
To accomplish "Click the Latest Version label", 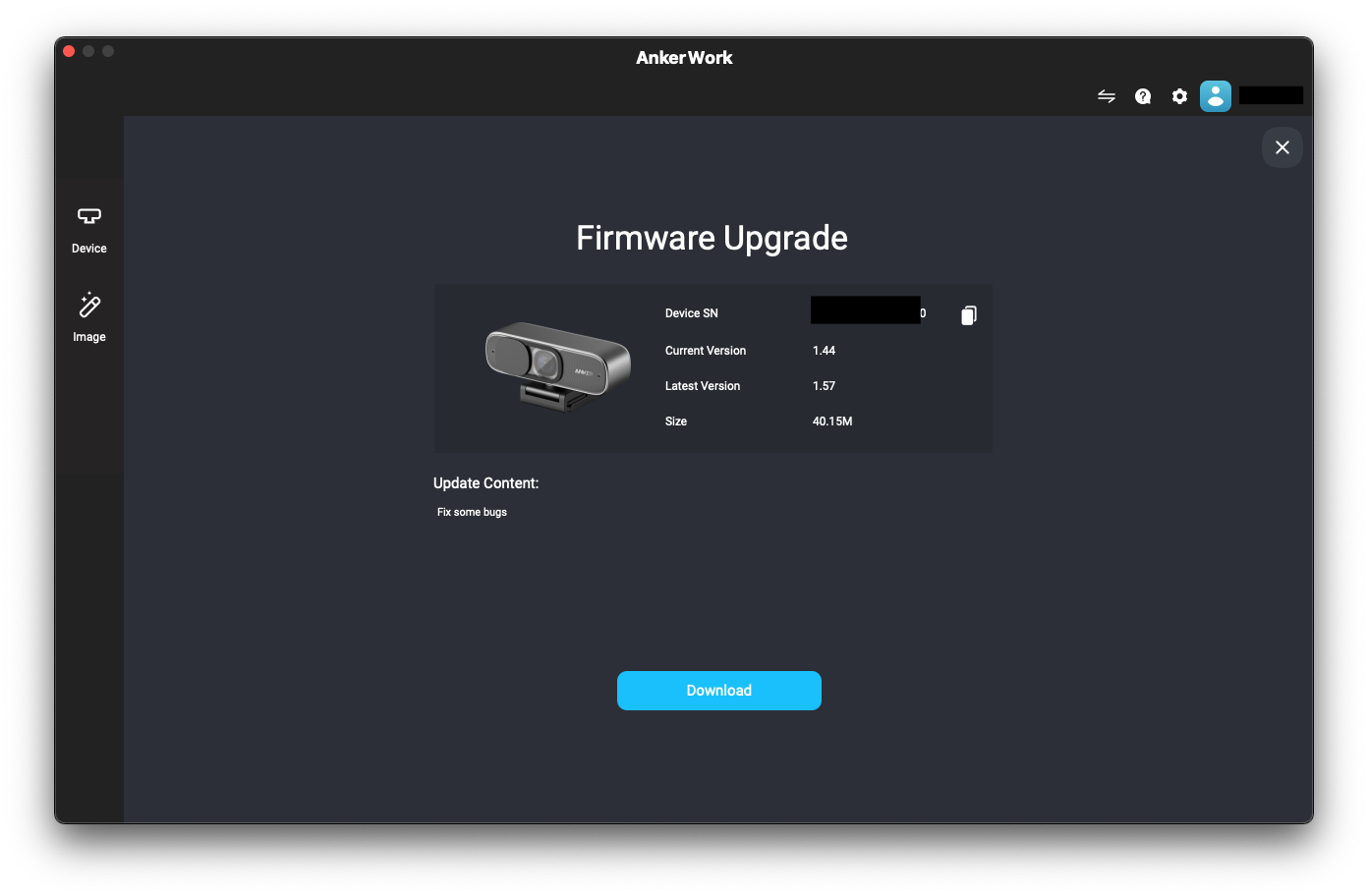I will coord(703,386).
